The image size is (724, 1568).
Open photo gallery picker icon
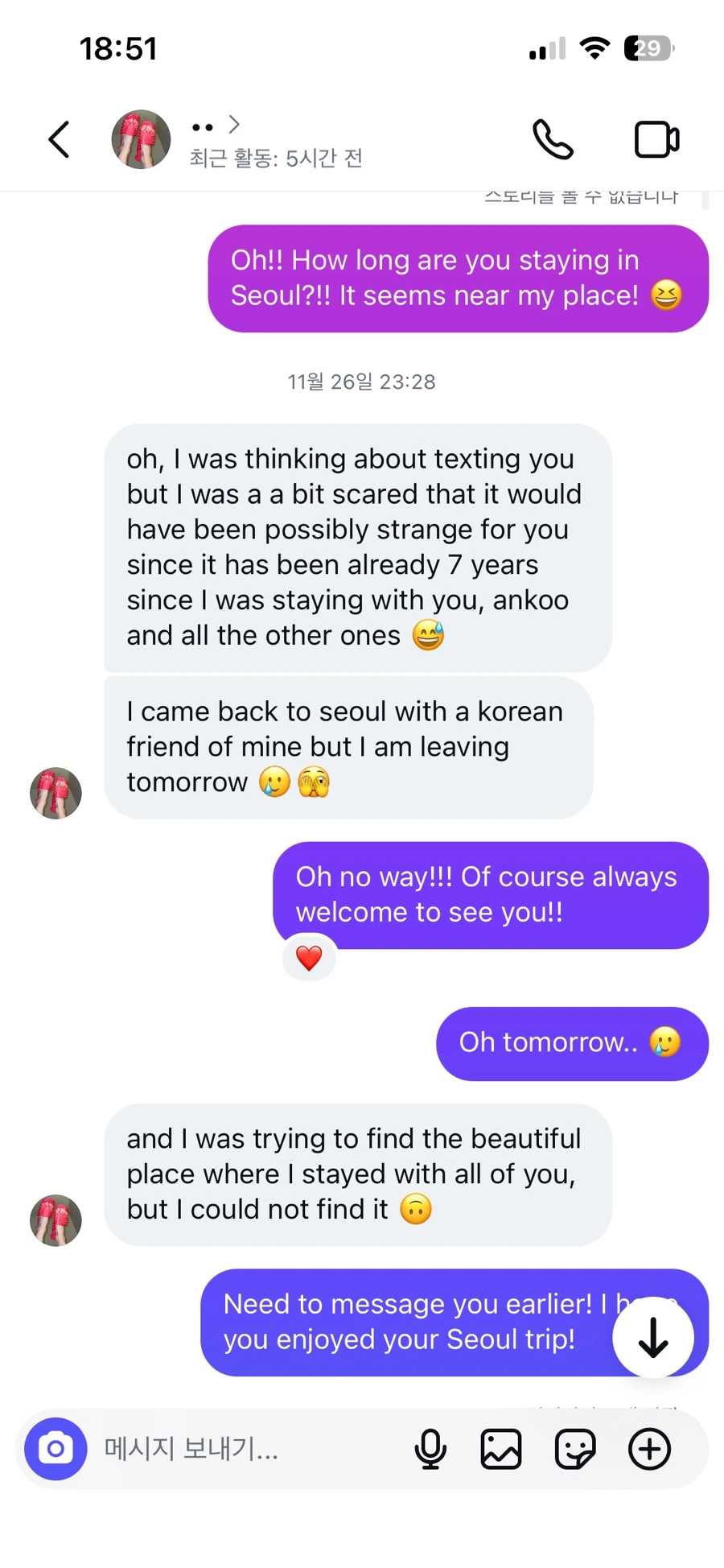pos(501,1449)
